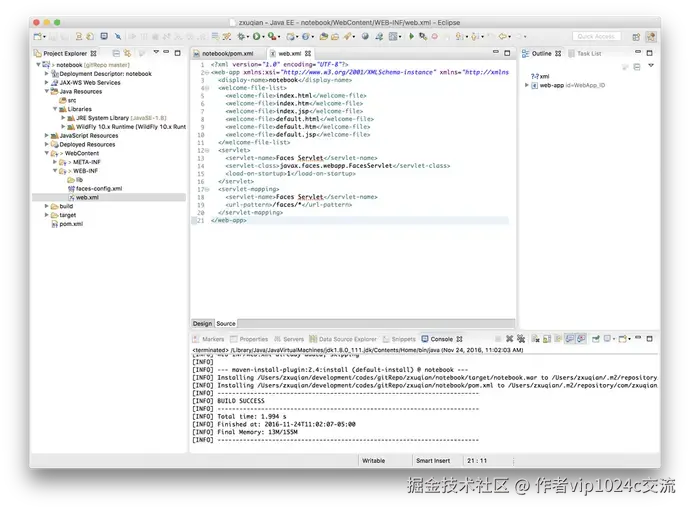The height and width of the screenshot is (510, 690).
Task: Open the Snippets tab
Action: pyautogui.click(x=399, y=339)
